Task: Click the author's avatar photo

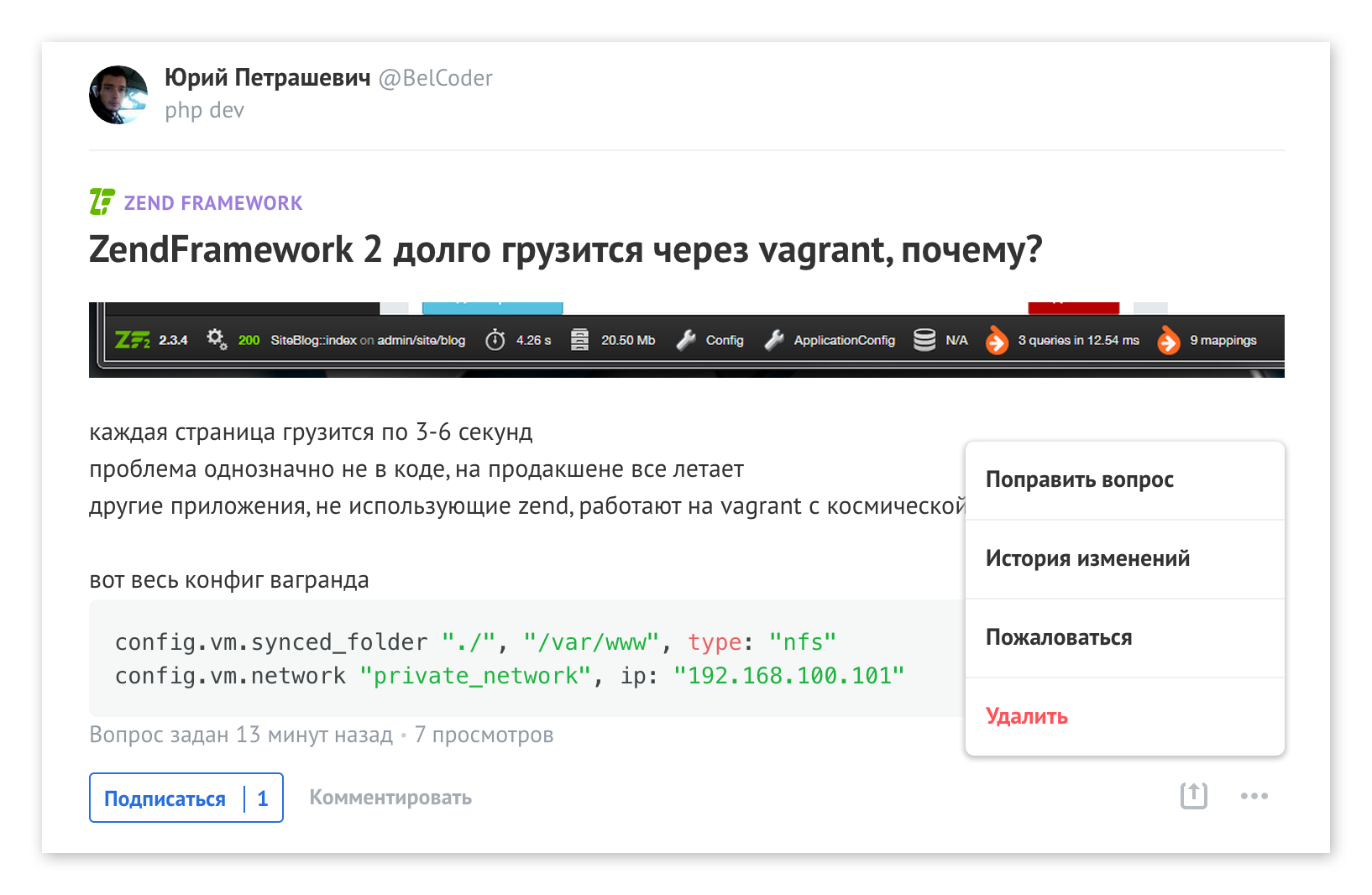Action: click(118, 95)
